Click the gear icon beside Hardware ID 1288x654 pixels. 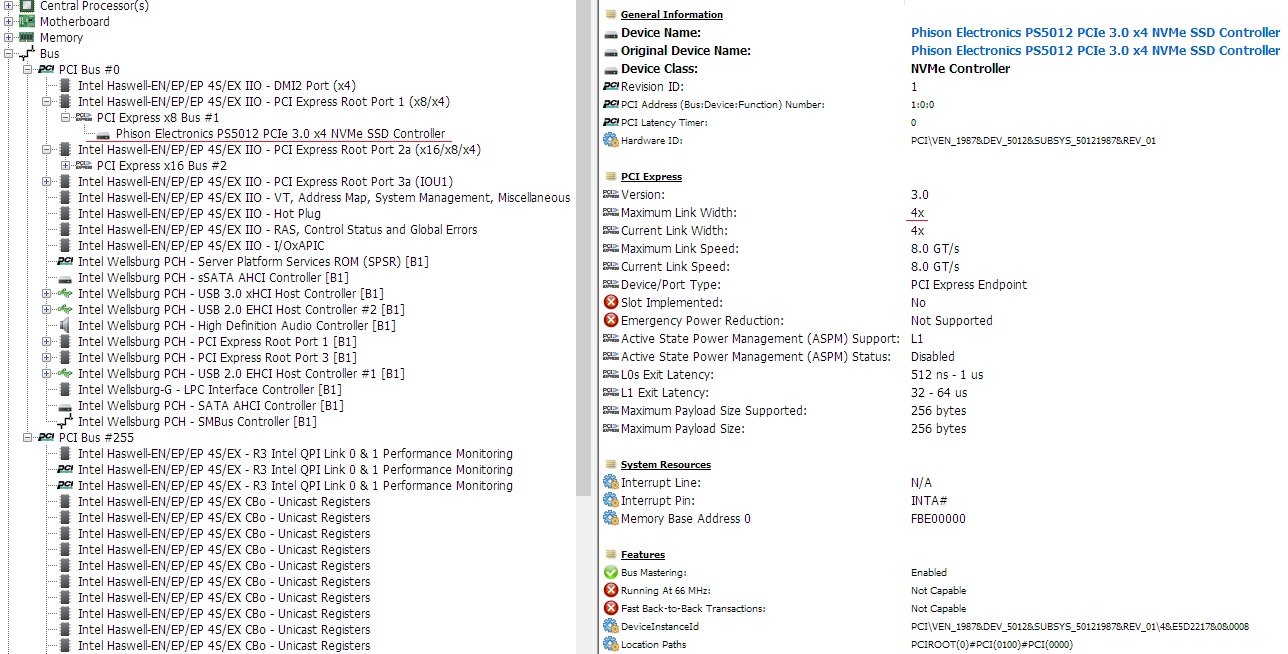(x=610, y=141)
